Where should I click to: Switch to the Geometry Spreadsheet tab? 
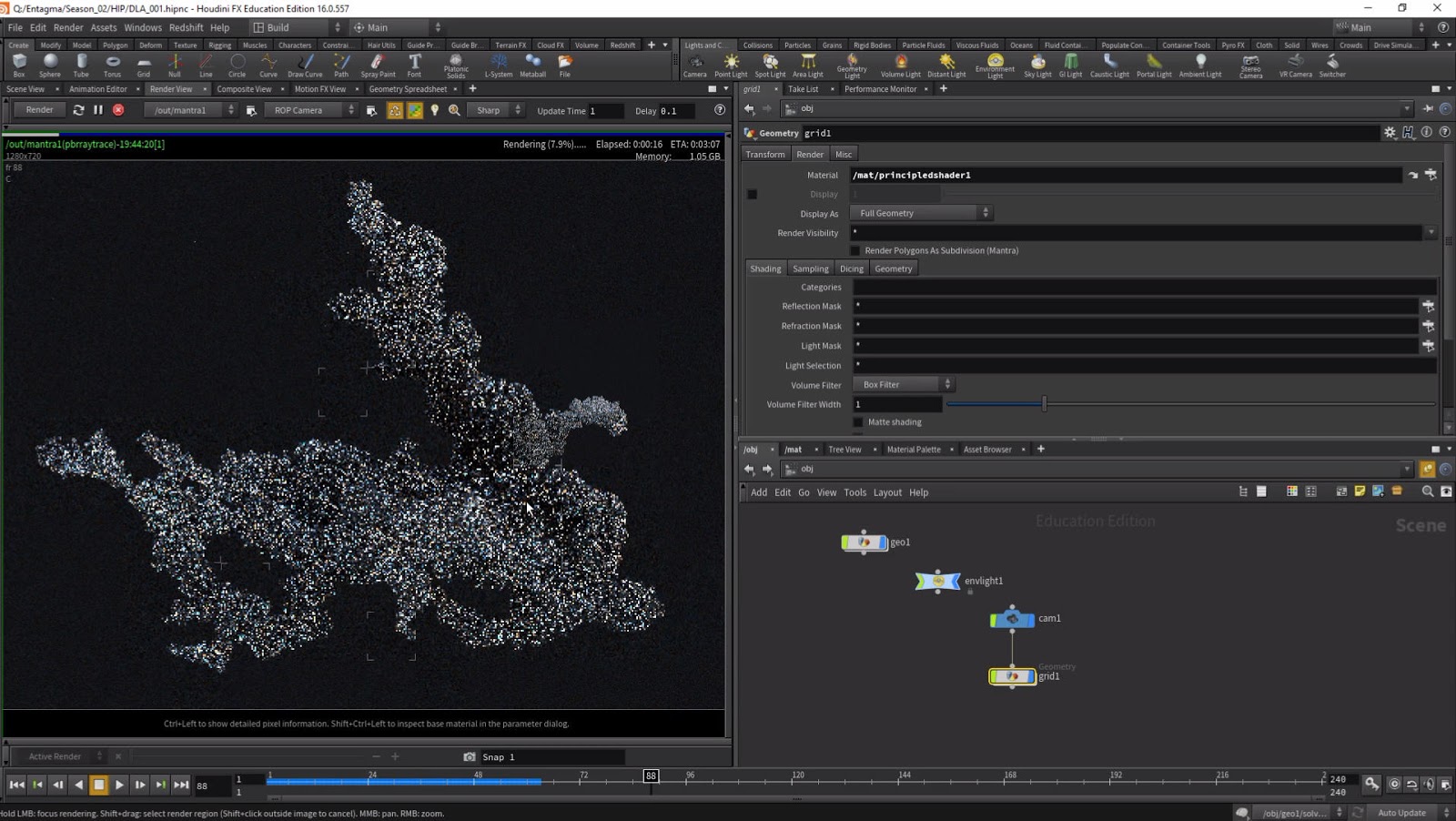pyautogui.click(x=408, y=89)
